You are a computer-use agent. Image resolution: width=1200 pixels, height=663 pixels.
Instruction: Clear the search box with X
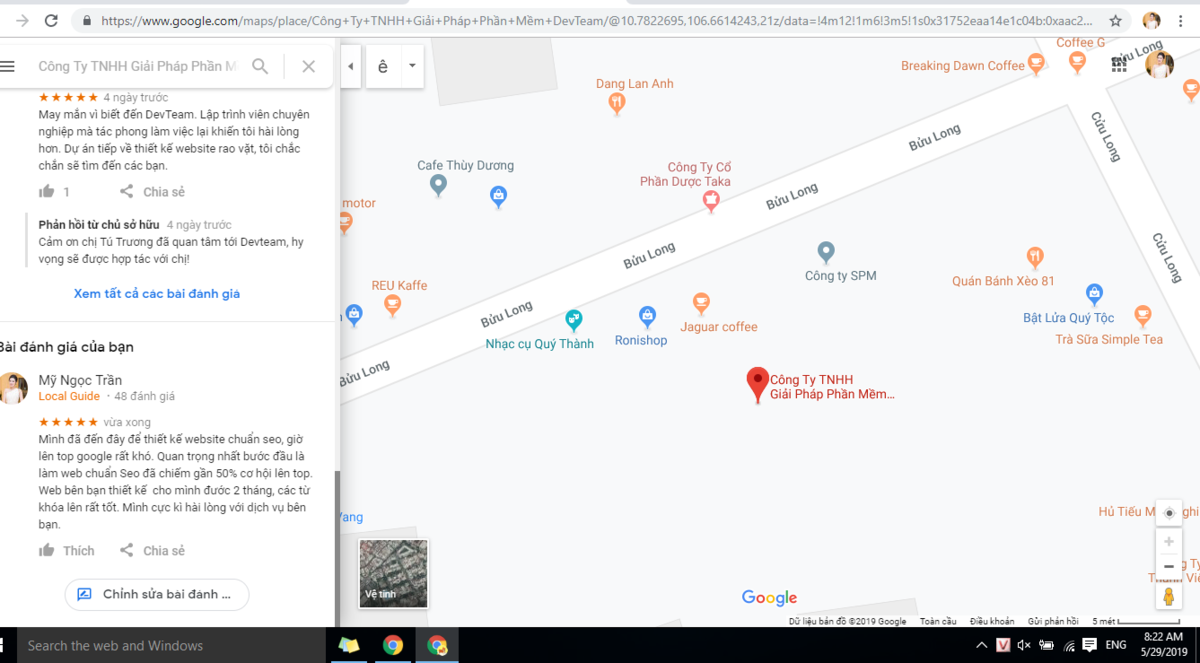click(x=308, y=66)
